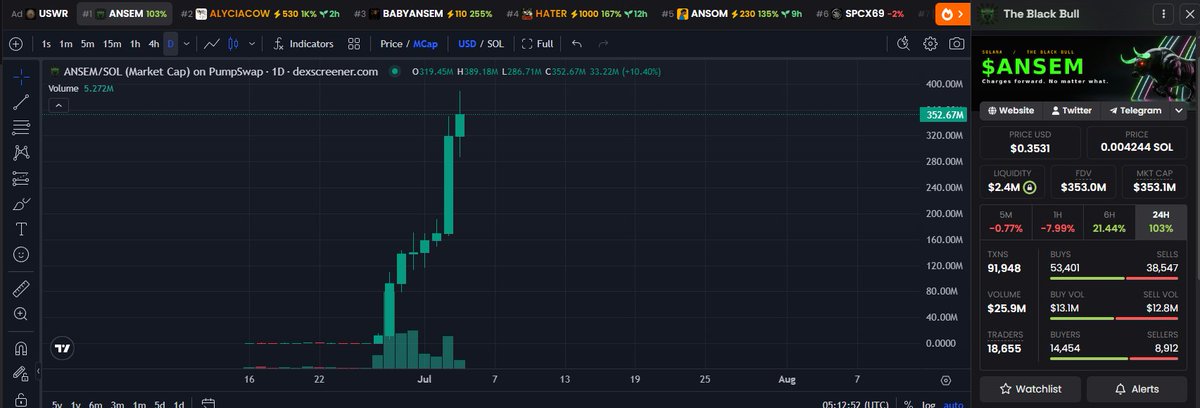Screen dimensions: 1200x408
Task: Select the chart patterns tool
Action: 20,153
